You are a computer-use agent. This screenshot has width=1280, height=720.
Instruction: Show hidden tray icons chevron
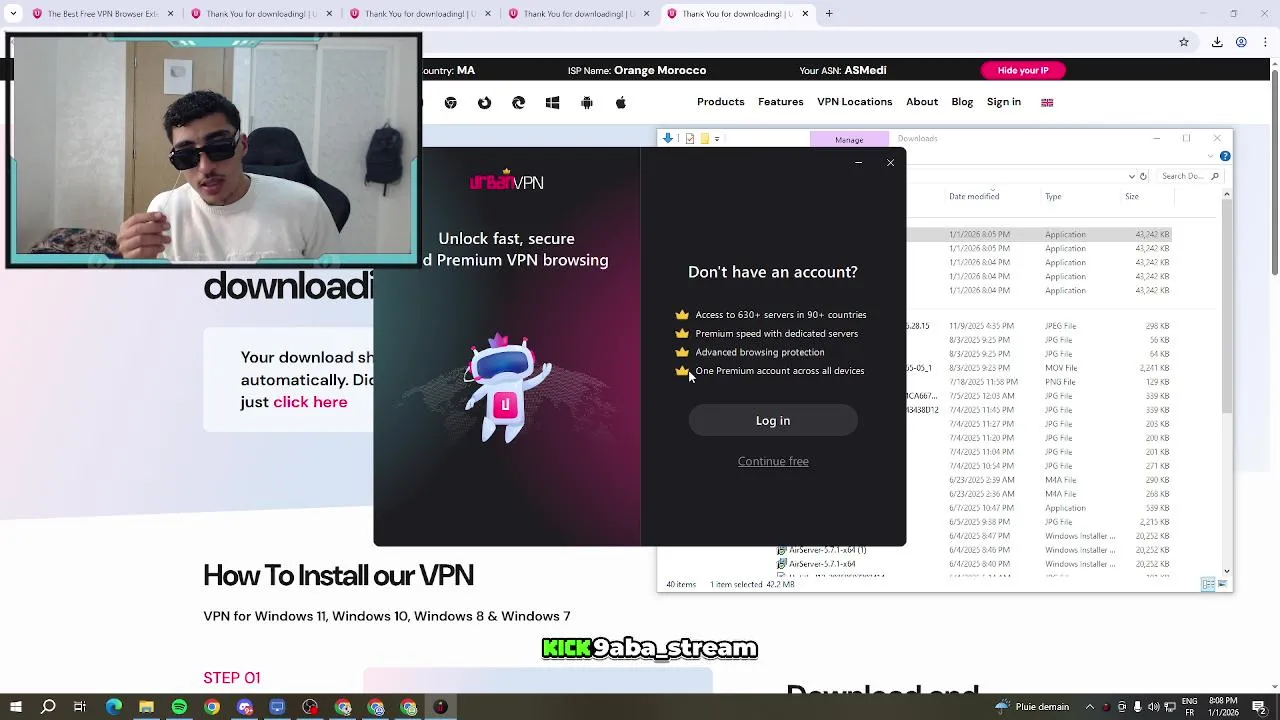[x=1090, y=707]
